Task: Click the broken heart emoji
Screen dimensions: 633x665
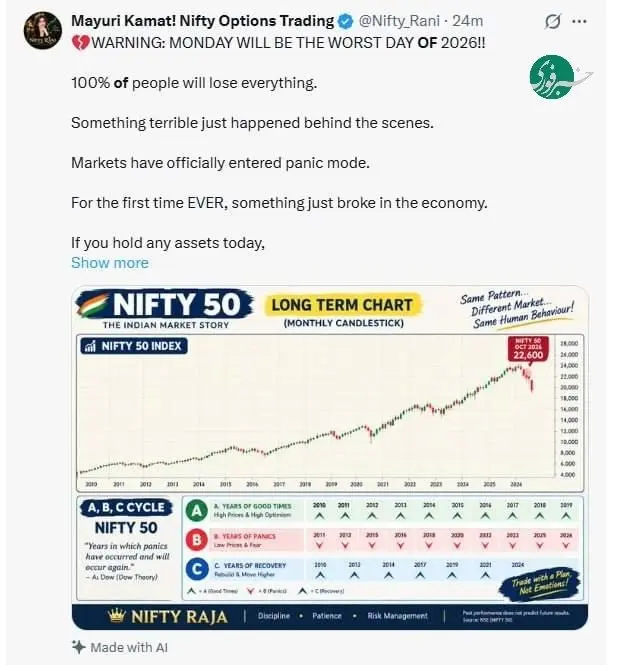Action: (x=80, y=43)
